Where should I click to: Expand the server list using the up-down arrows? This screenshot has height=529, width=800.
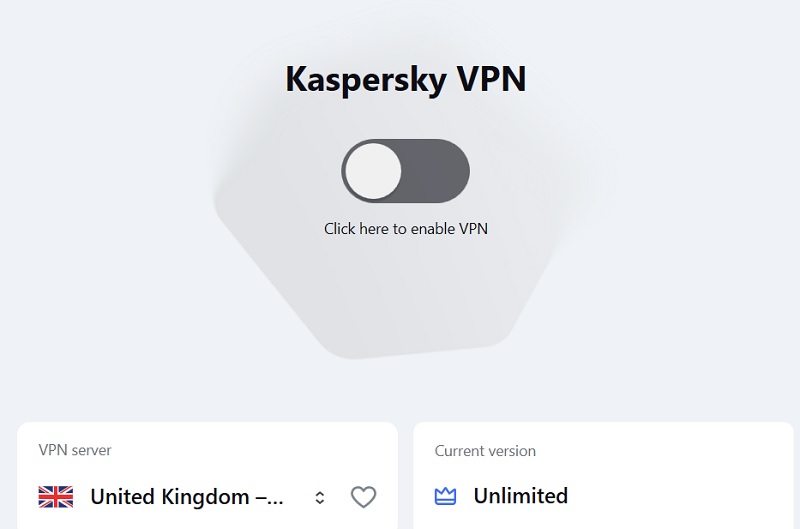(320, 497)
